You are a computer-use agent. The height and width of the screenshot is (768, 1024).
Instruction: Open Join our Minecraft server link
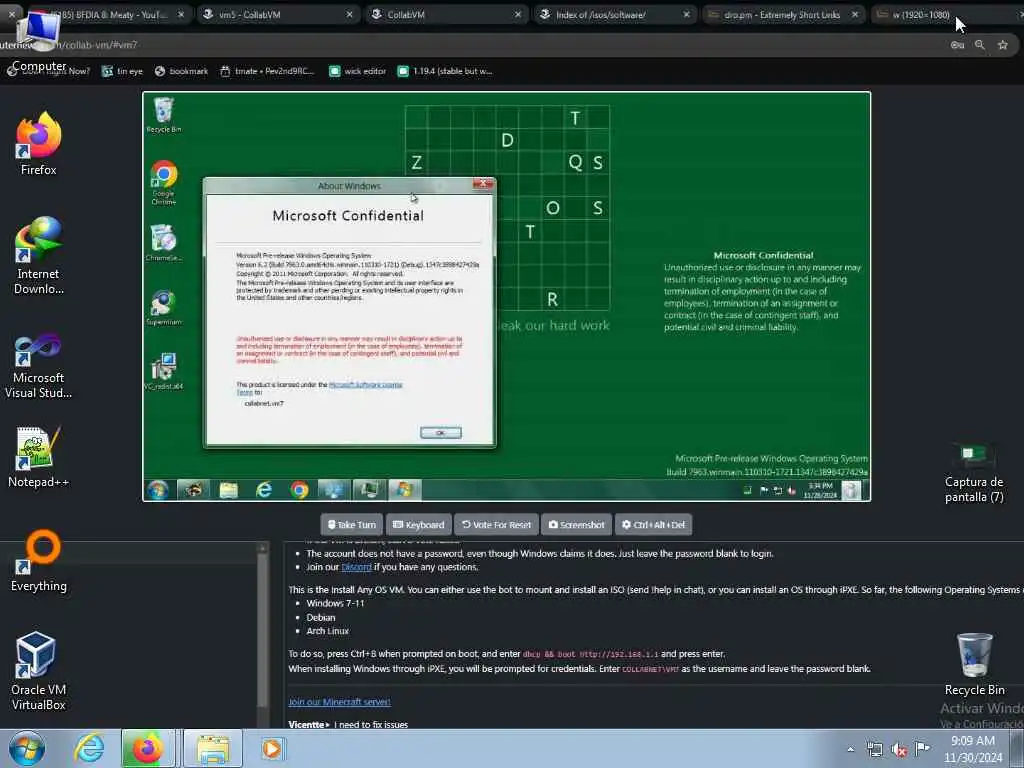pyautogui.click(x=339, y=702)
